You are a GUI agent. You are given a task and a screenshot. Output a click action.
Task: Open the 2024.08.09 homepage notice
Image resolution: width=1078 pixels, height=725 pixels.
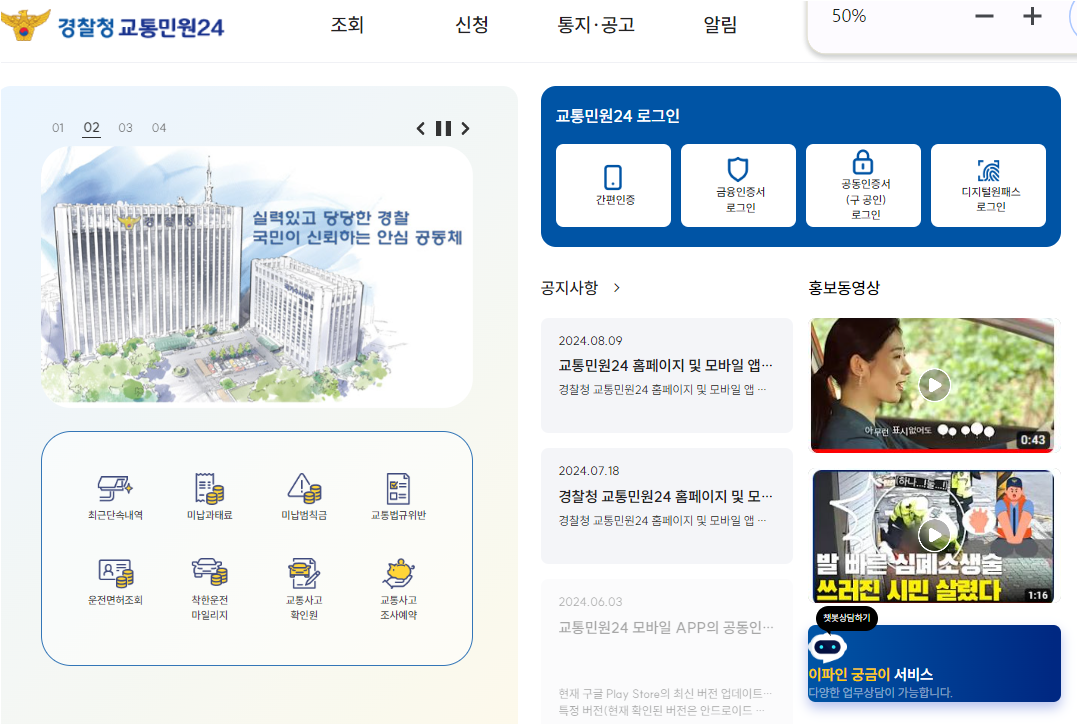click(666, 365)
